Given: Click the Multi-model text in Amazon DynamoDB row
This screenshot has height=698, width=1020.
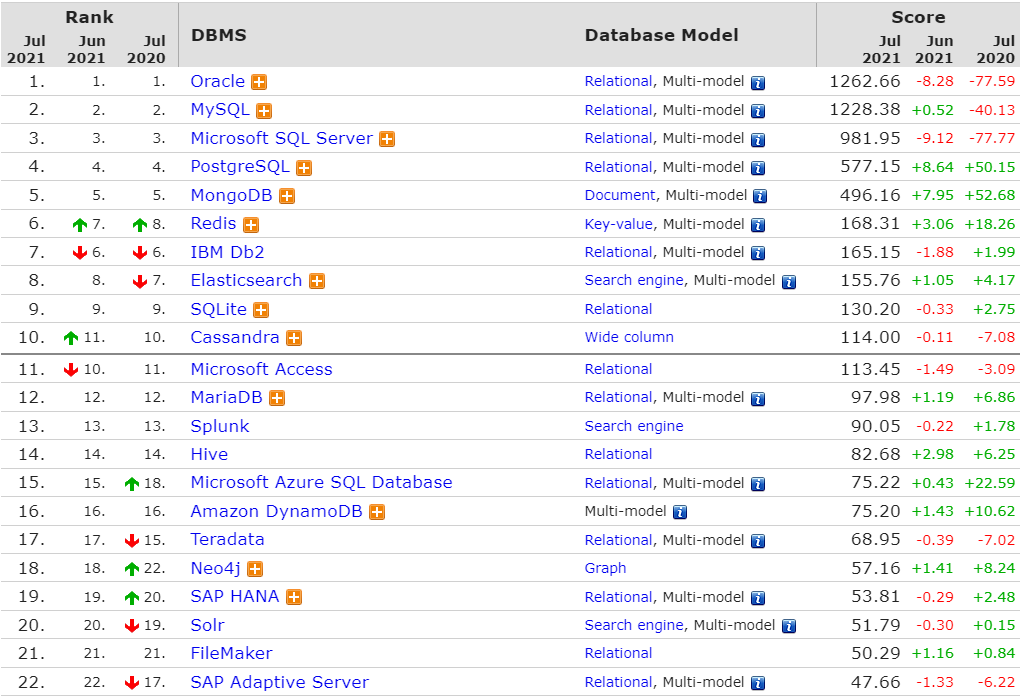Looking at the screenshot, I should 626,511.
